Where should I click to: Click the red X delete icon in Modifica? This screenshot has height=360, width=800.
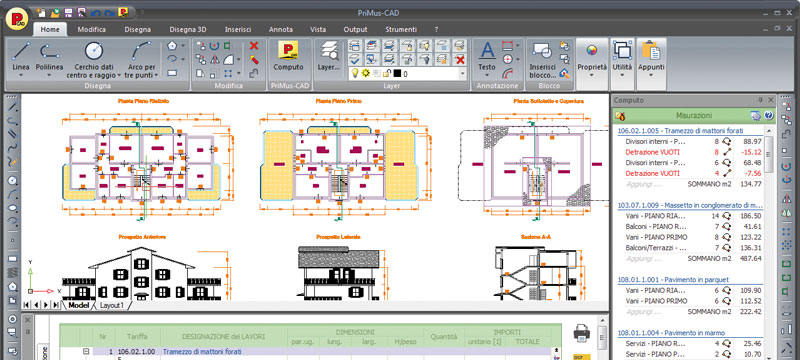click(x=254, y=46)
